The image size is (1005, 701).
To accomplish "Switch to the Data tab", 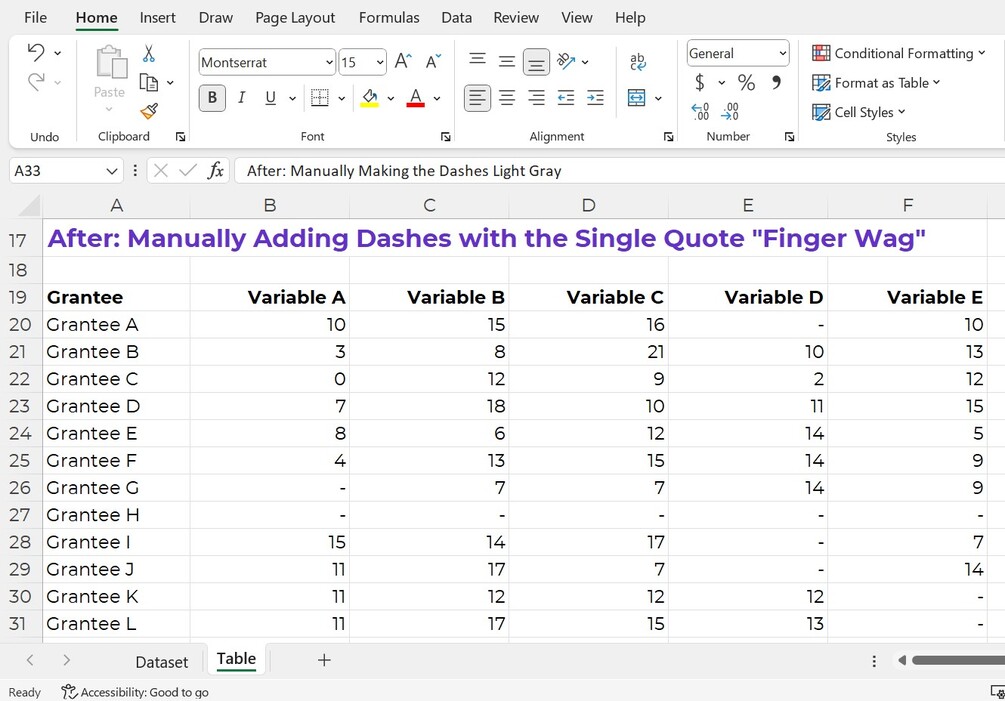I will 456,18.
